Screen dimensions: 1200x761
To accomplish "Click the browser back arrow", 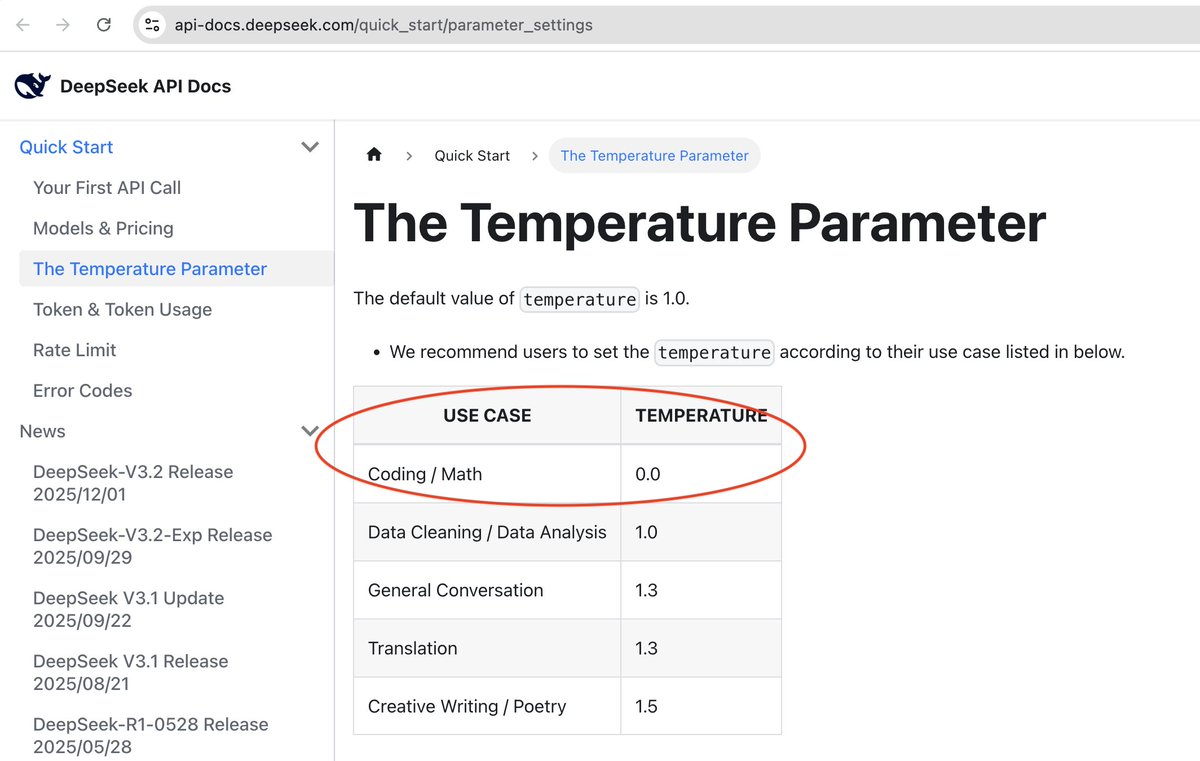I will click(23, 25).
